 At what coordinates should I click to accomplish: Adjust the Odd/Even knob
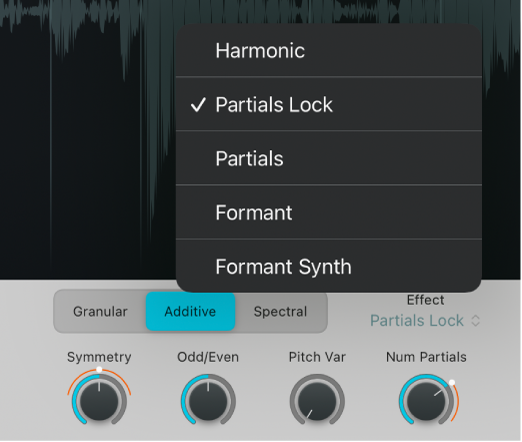pyautogui.click(x=208, y=400)
